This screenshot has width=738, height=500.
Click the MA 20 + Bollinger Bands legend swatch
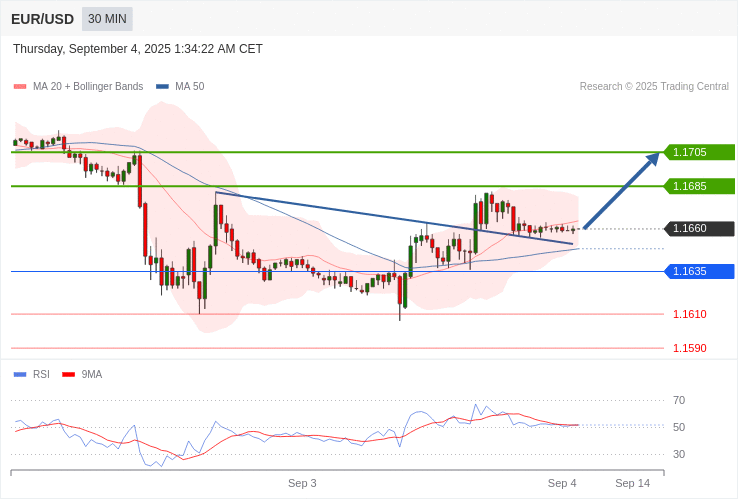20,87
